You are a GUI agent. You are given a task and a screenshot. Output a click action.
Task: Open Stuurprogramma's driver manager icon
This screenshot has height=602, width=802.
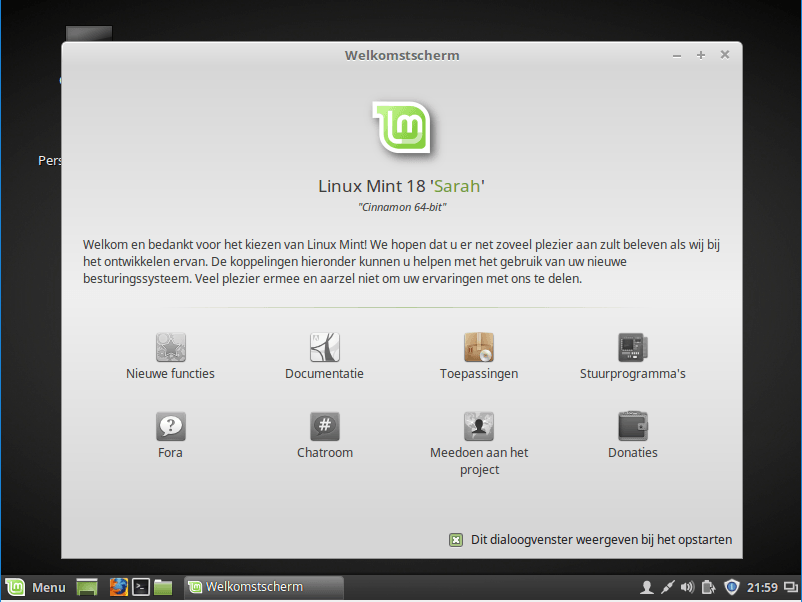[633, 347]
